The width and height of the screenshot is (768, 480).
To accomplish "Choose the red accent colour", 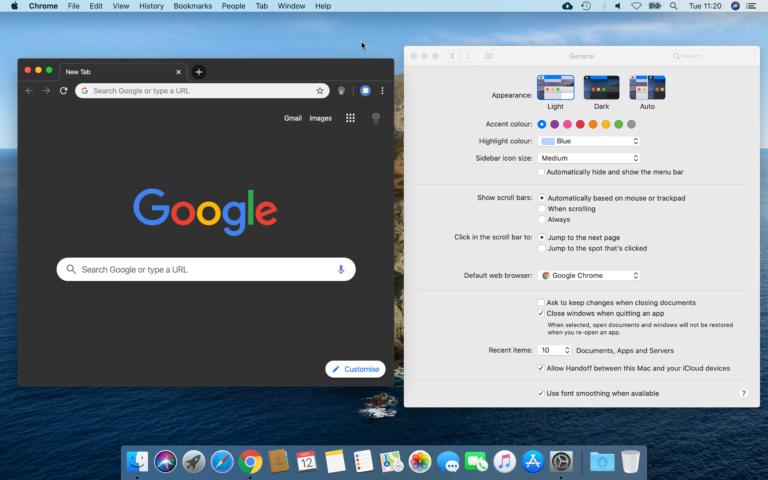I will coord(580,124).
